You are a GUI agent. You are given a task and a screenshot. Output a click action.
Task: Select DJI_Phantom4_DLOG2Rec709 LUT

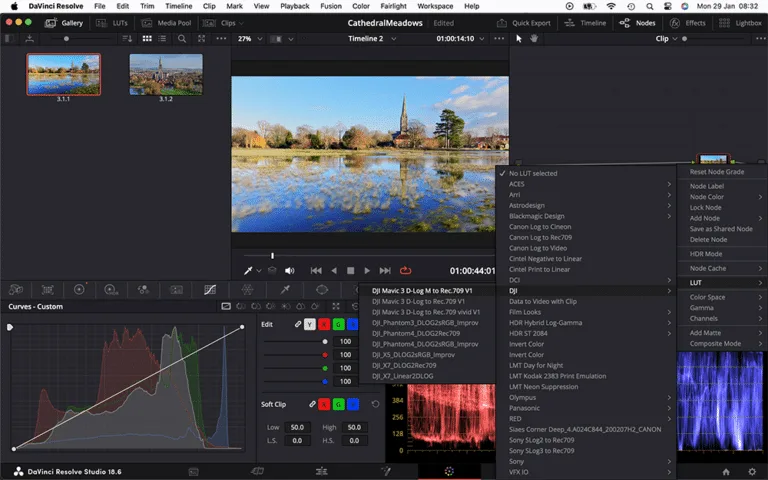[427, 333]
